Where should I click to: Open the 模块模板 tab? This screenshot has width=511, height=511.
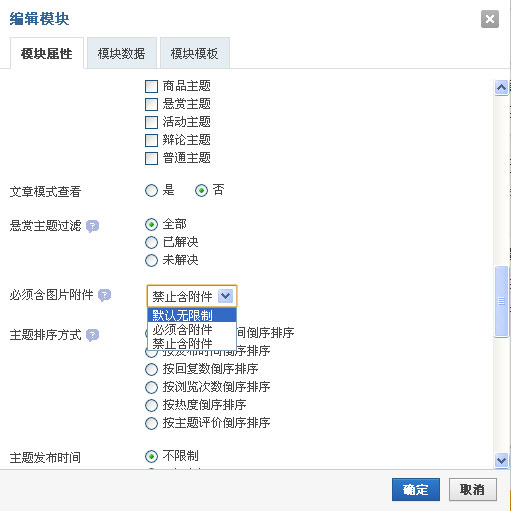point(195,53)
